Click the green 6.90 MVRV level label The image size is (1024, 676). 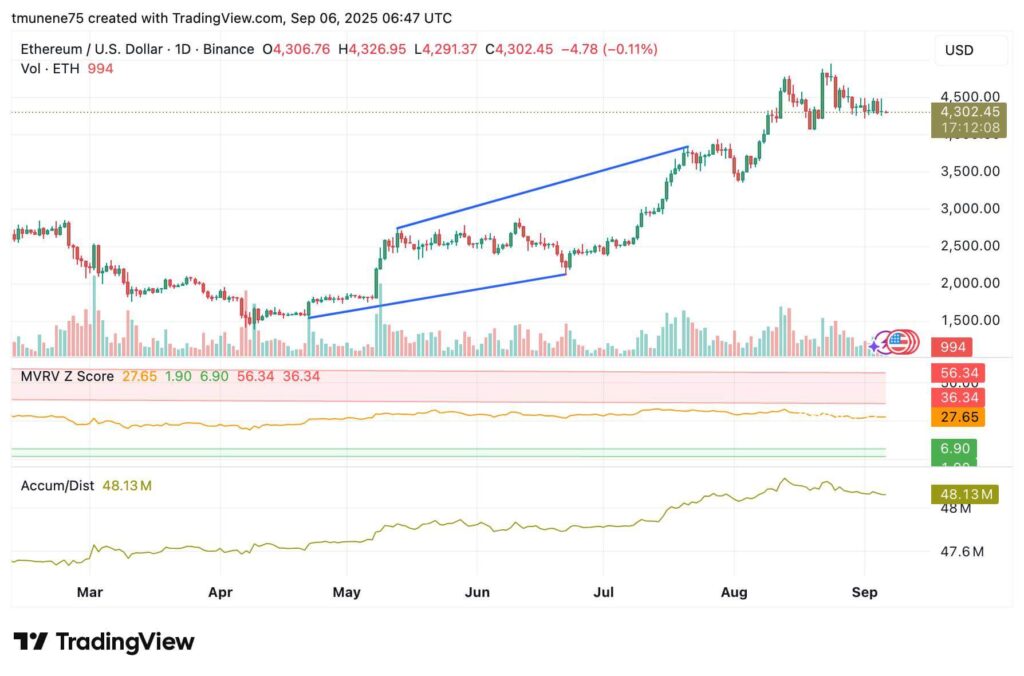click(x=954, y=448)
